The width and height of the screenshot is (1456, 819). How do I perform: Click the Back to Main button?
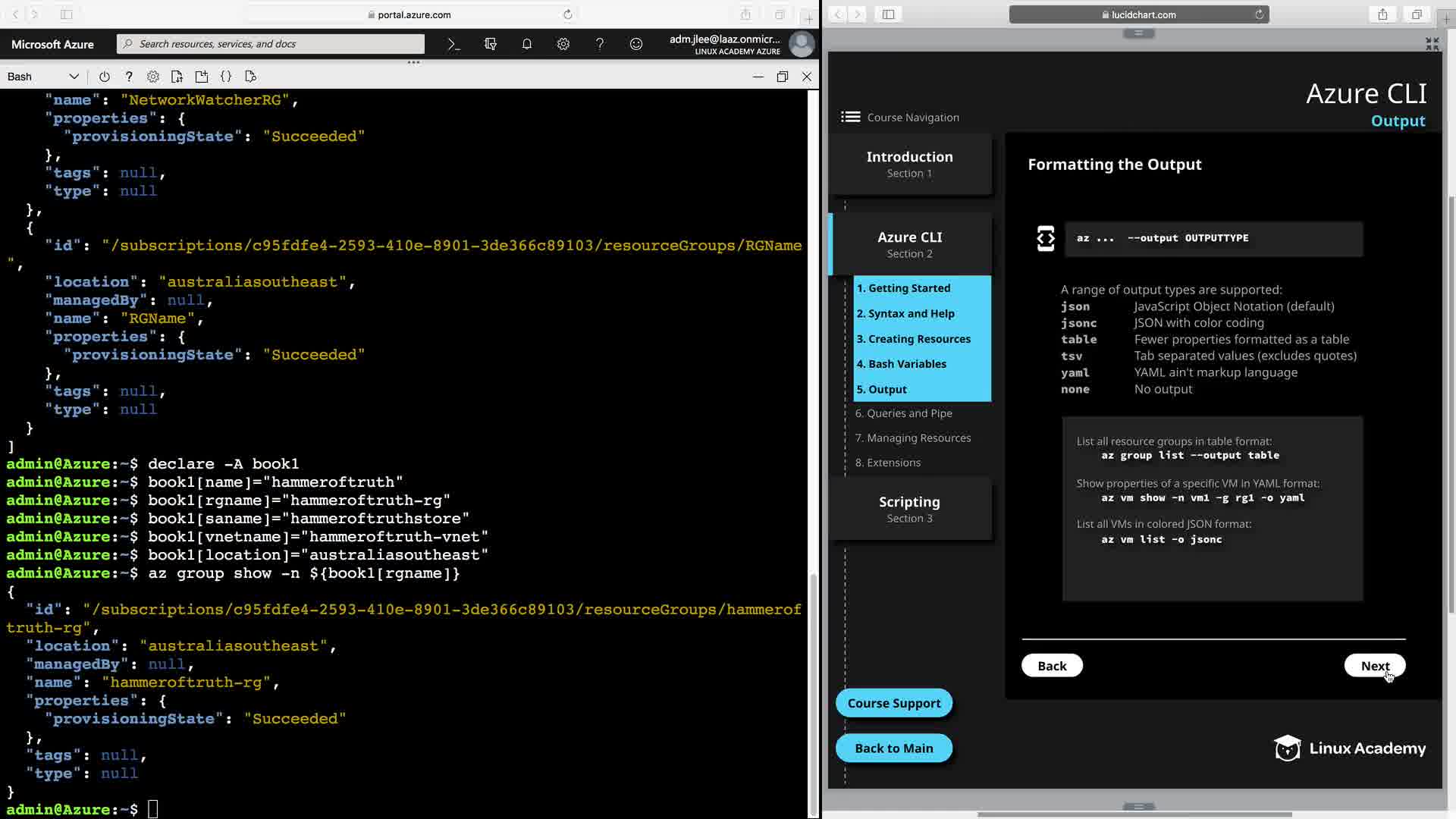(x=893, y=748)
